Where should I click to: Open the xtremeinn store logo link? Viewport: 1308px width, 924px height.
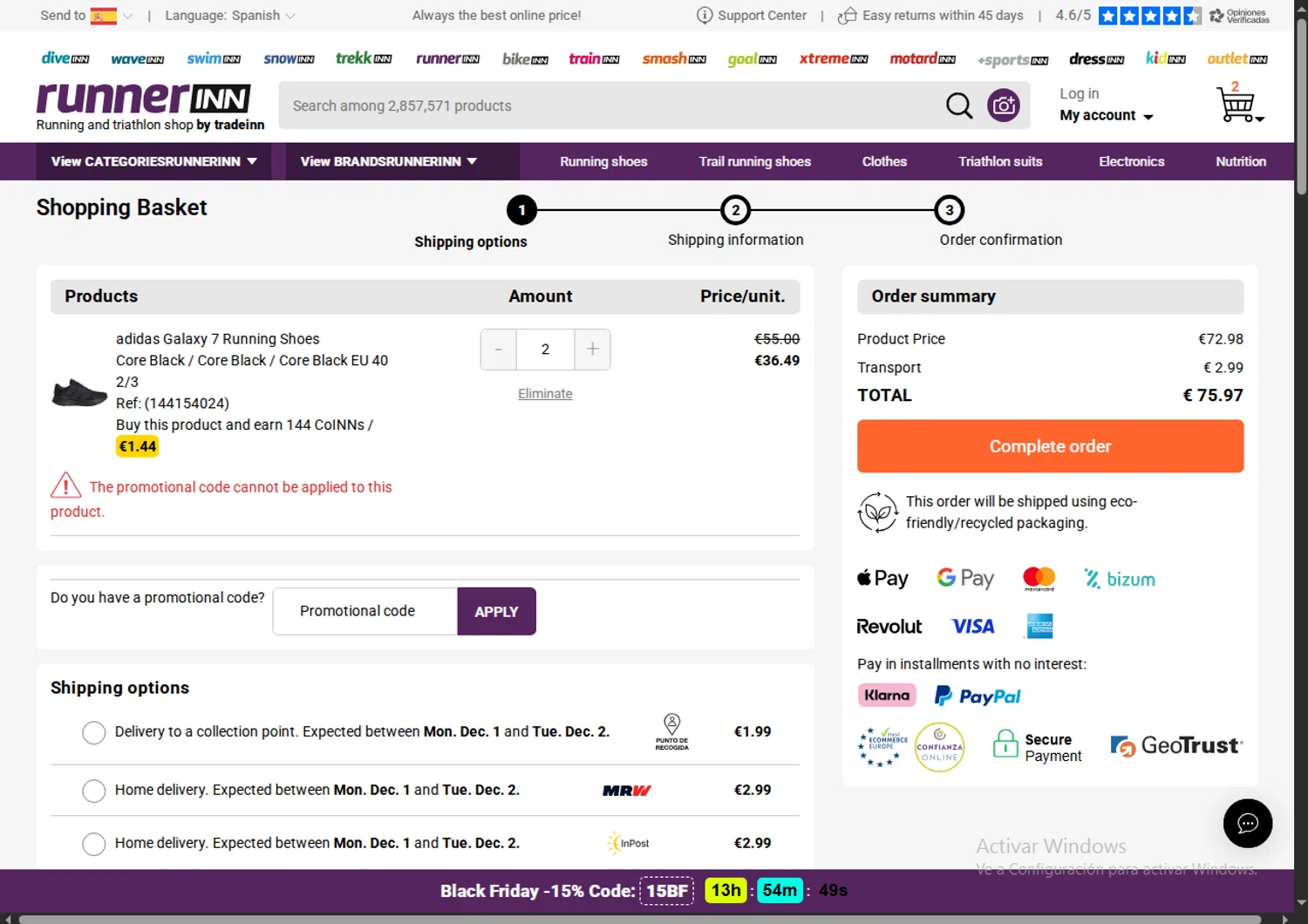click(834, 58)
